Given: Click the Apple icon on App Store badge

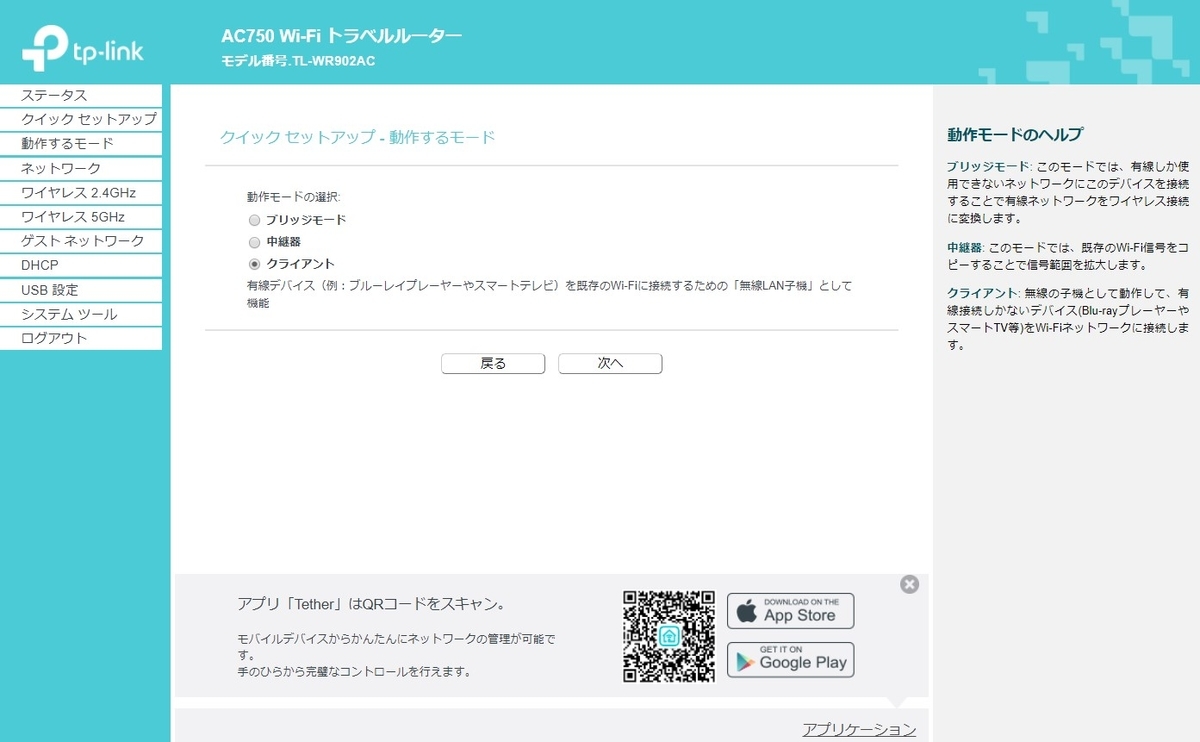Looking at the screenshot, I should (746, 610).
